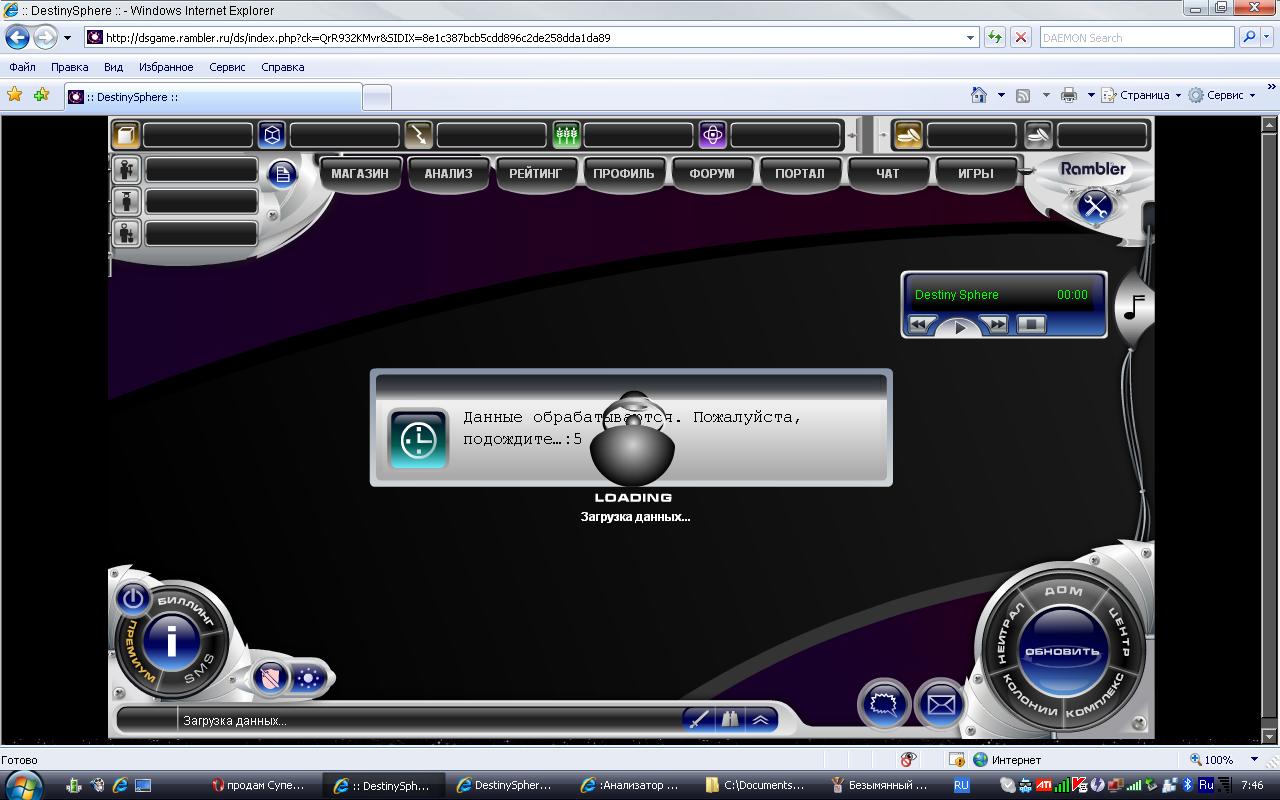Image resolution: width=1280 pixels, height=800 pixels.
Task: Open the МАГАЗИН tab
Action: click(359, 173)
